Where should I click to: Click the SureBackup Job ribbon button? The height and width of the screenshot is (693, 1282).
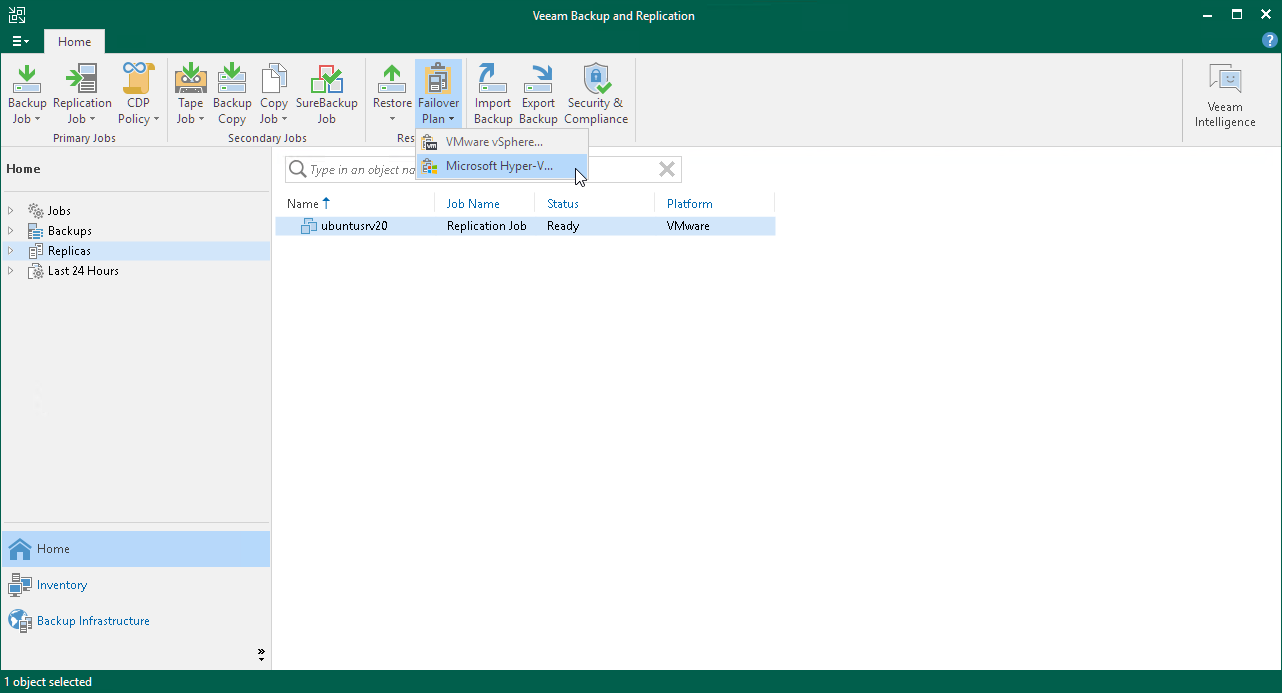327,94
